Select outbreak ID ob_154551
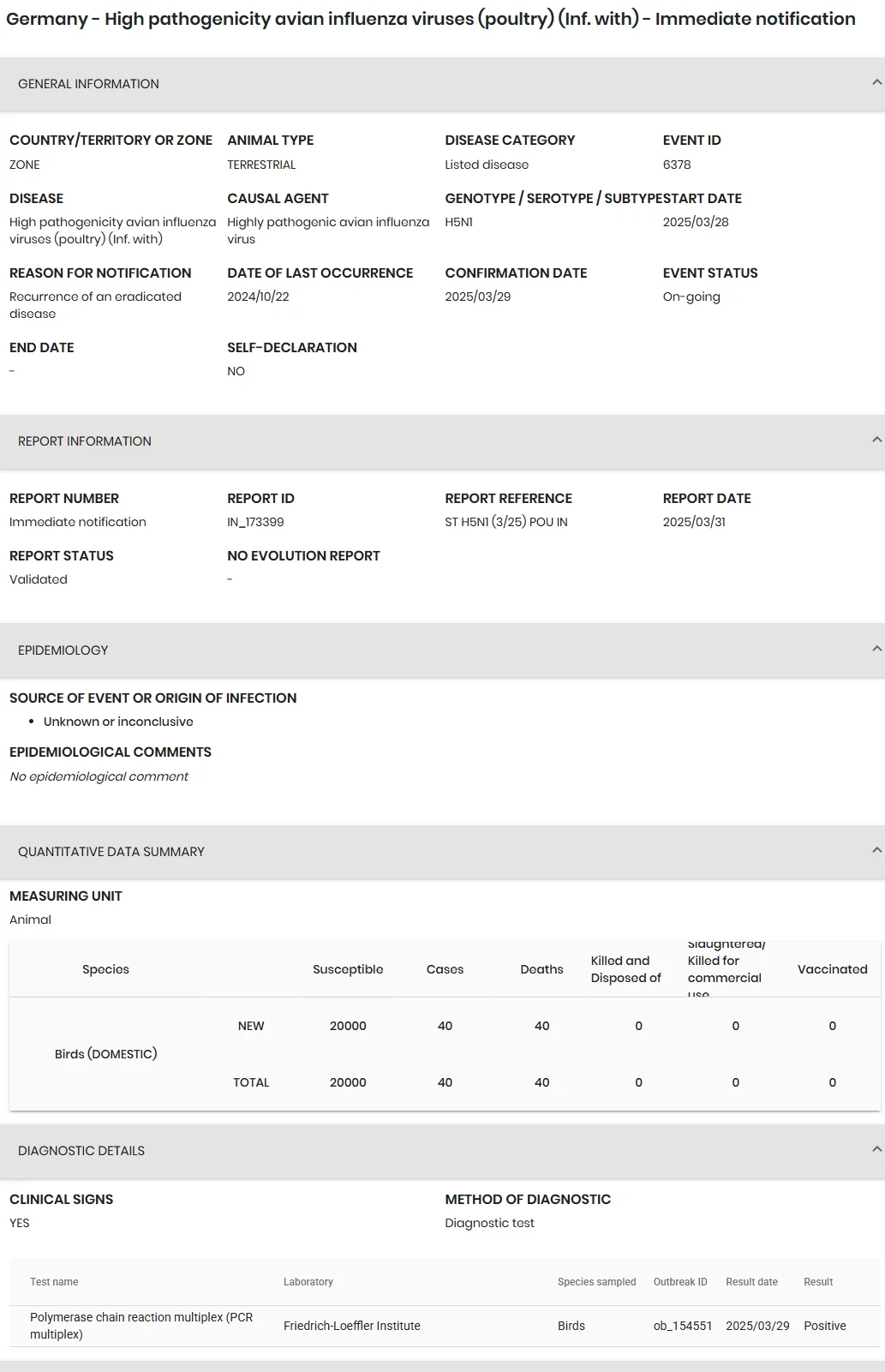885x1372 pixels. 683,1326
